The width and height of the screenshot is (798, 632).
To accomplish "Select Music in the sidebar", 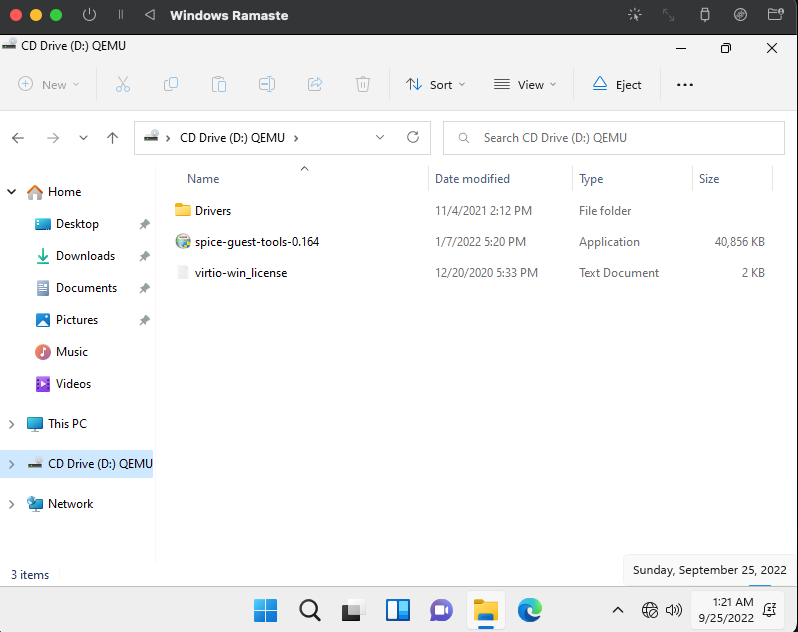I will pos(72,352).
